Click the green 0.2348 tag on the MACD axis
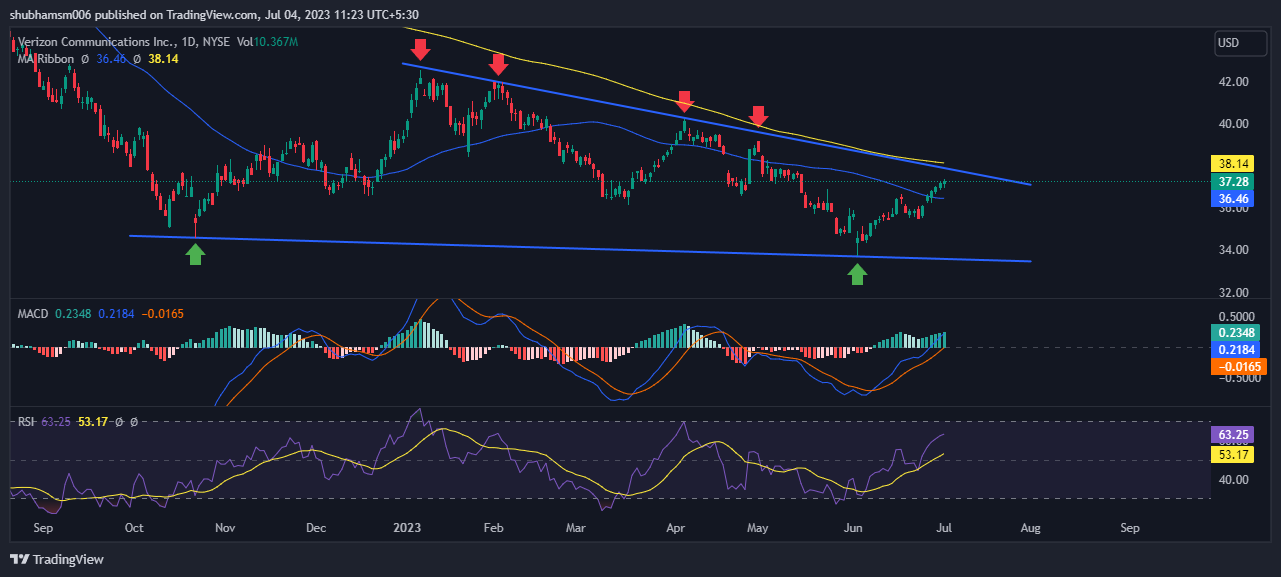 1238,333
